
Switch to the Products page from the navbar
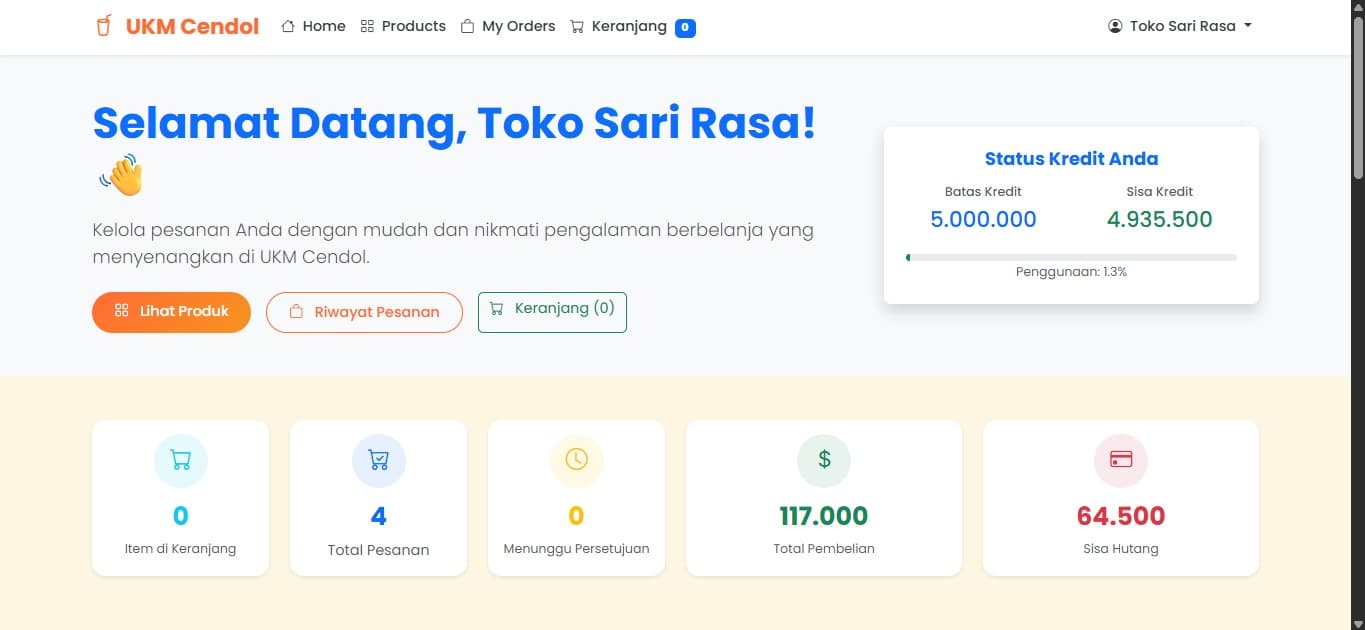point(412,26)
